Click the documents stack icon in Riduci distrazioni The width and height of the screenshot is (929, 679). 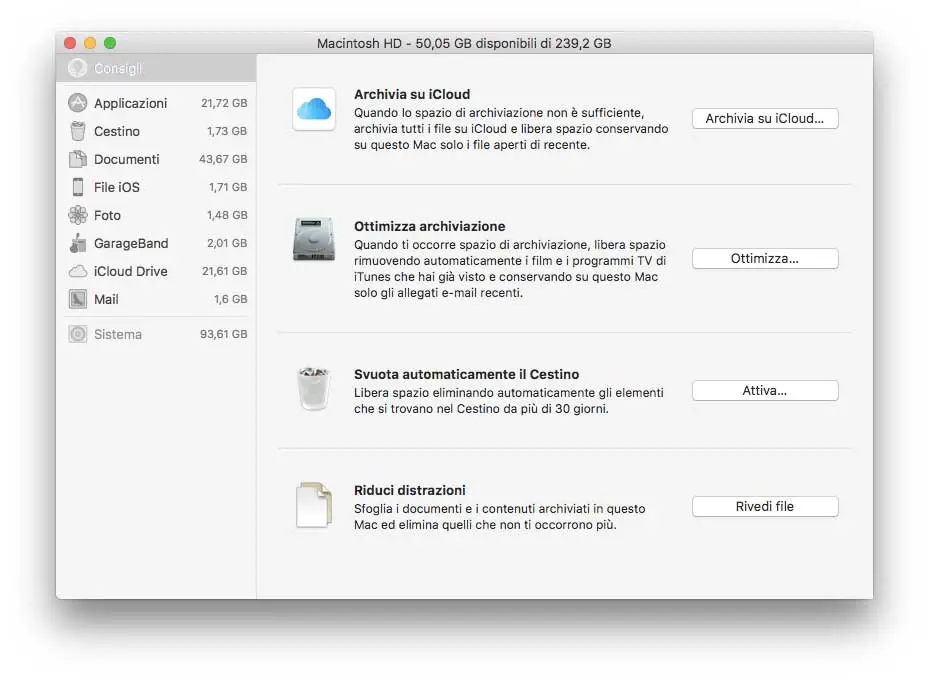coord(313,504)
